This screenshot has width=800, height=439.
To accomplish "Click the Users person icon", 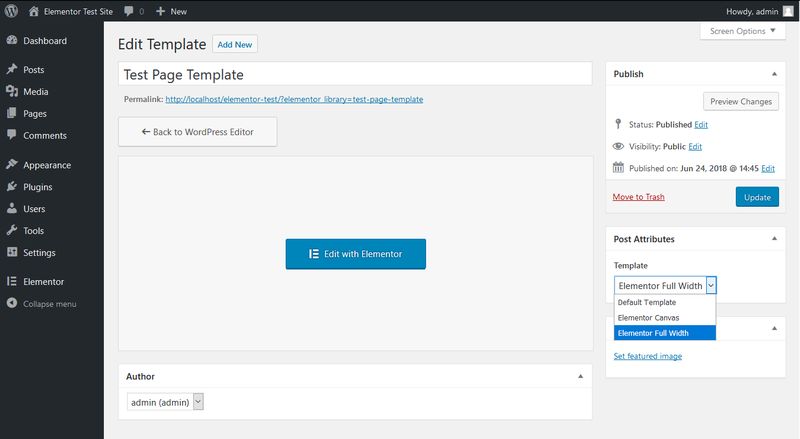I will [12, 208].
